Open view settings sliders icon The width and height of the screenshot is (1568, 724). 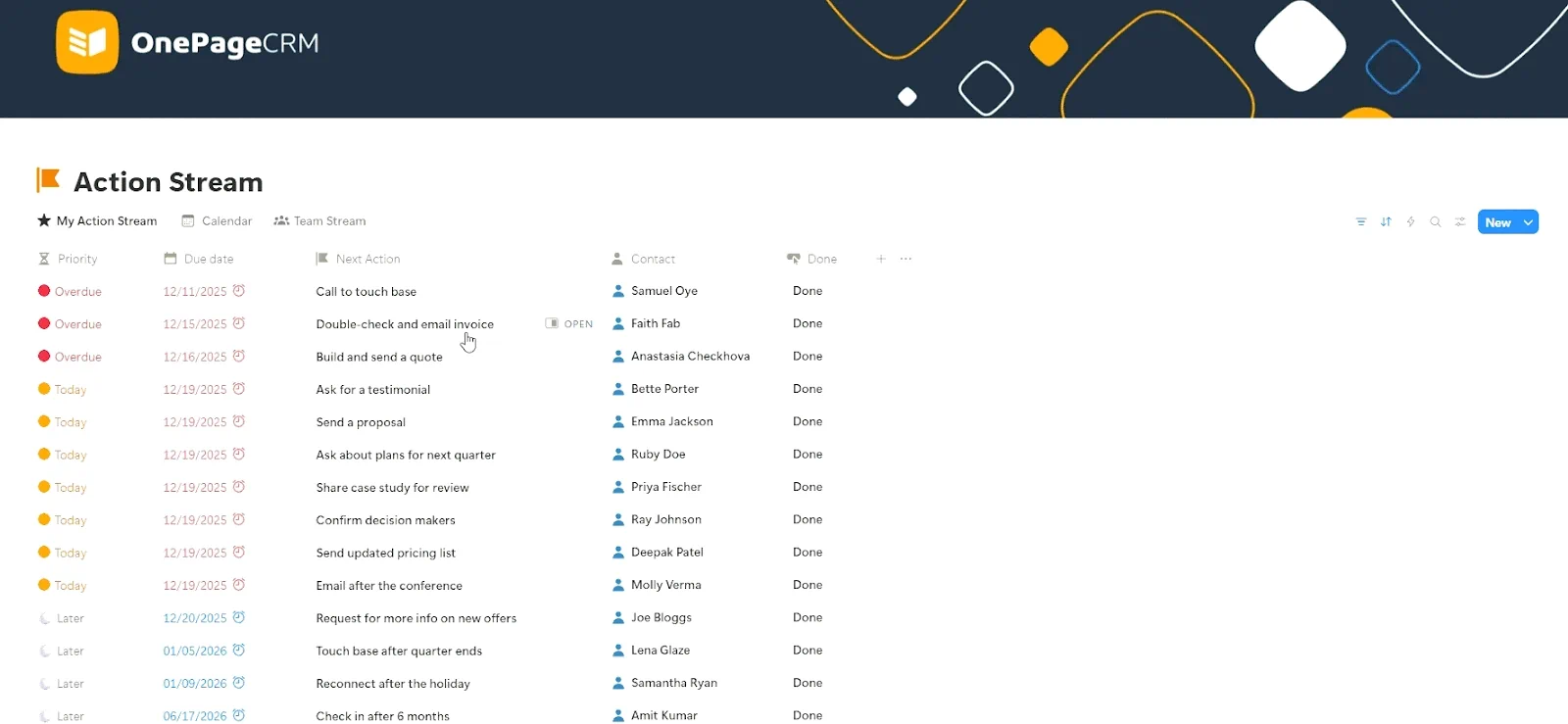point(1460,222)
